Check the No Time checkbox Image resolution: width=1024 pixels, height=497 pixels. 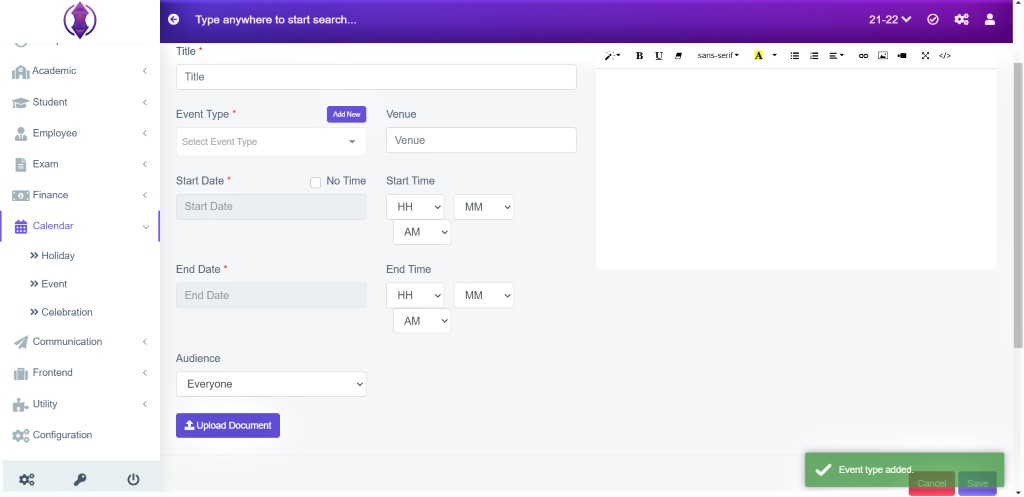click(315, 182)
